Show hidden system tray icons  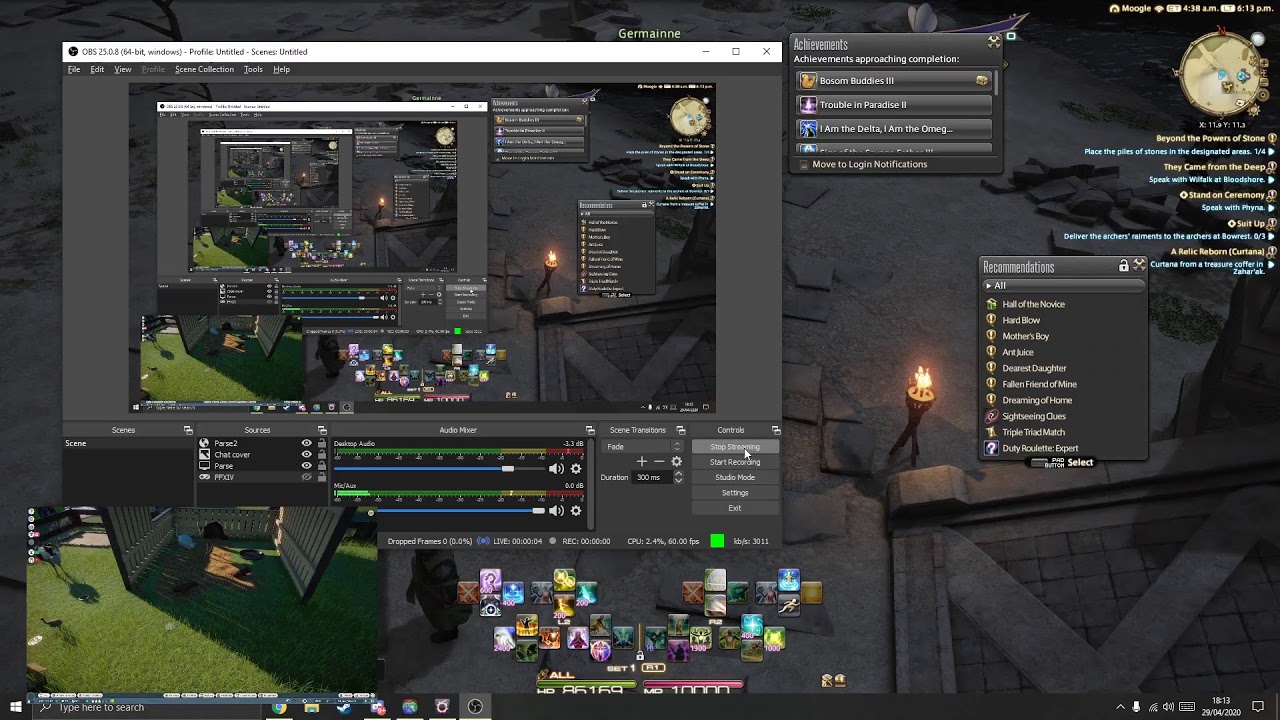[1120, 707]
